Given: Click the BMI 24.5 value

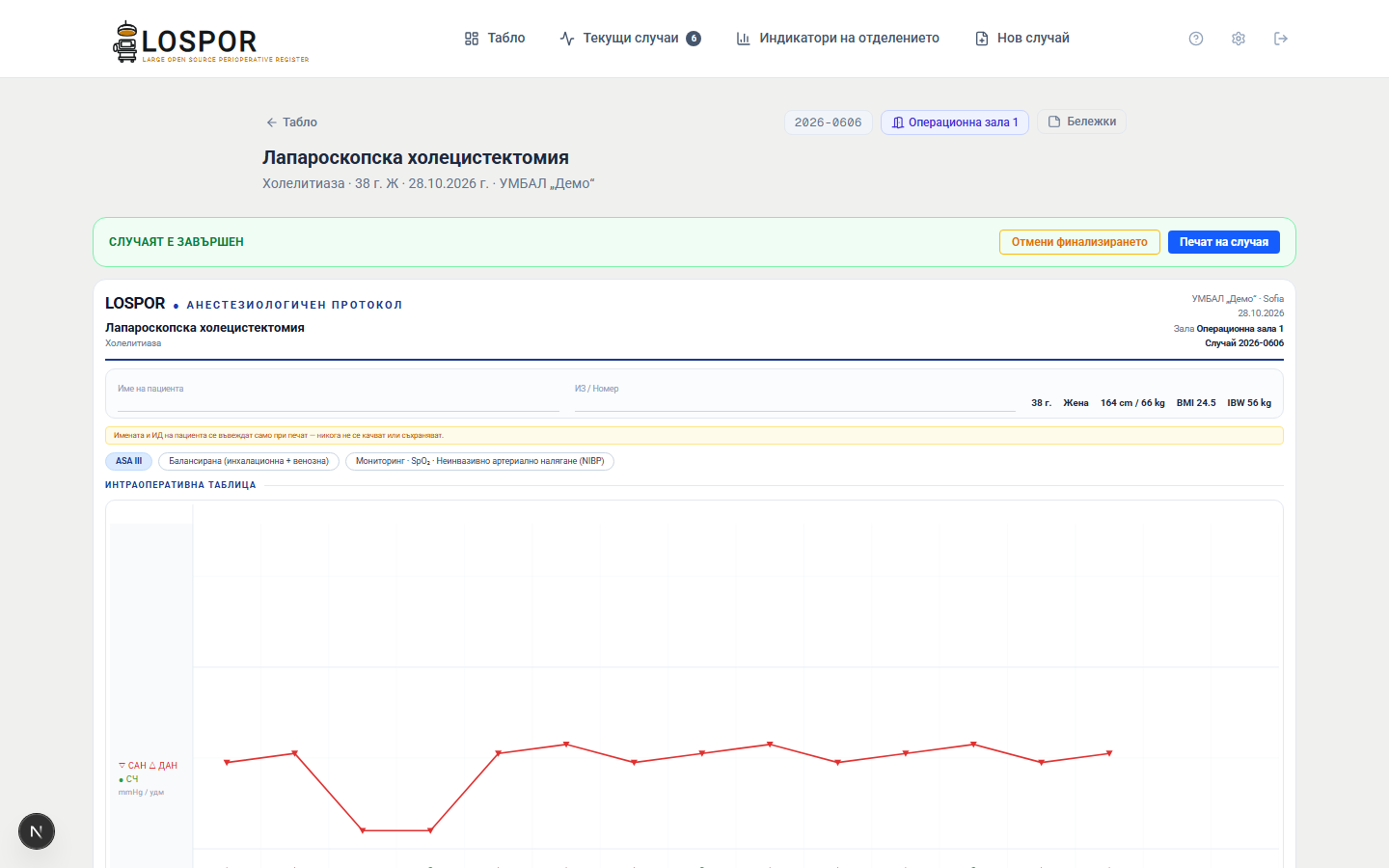Looking at the screenshot, I should pyautogui.click(x=1196, y=403).
